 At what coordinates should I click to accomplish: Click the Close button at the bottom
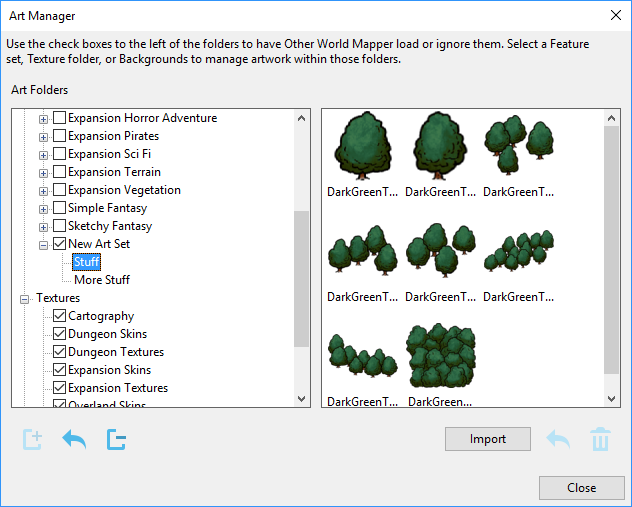click(x=581, y=488)
